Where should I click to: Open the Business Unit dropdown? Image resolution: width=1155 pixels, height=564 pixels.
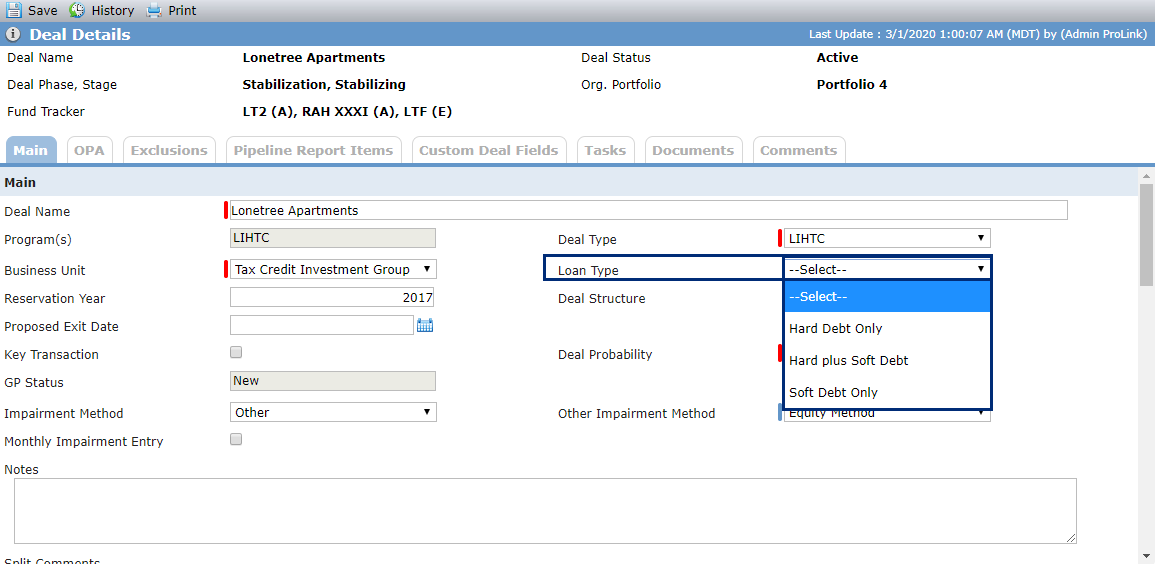point(333,269)
